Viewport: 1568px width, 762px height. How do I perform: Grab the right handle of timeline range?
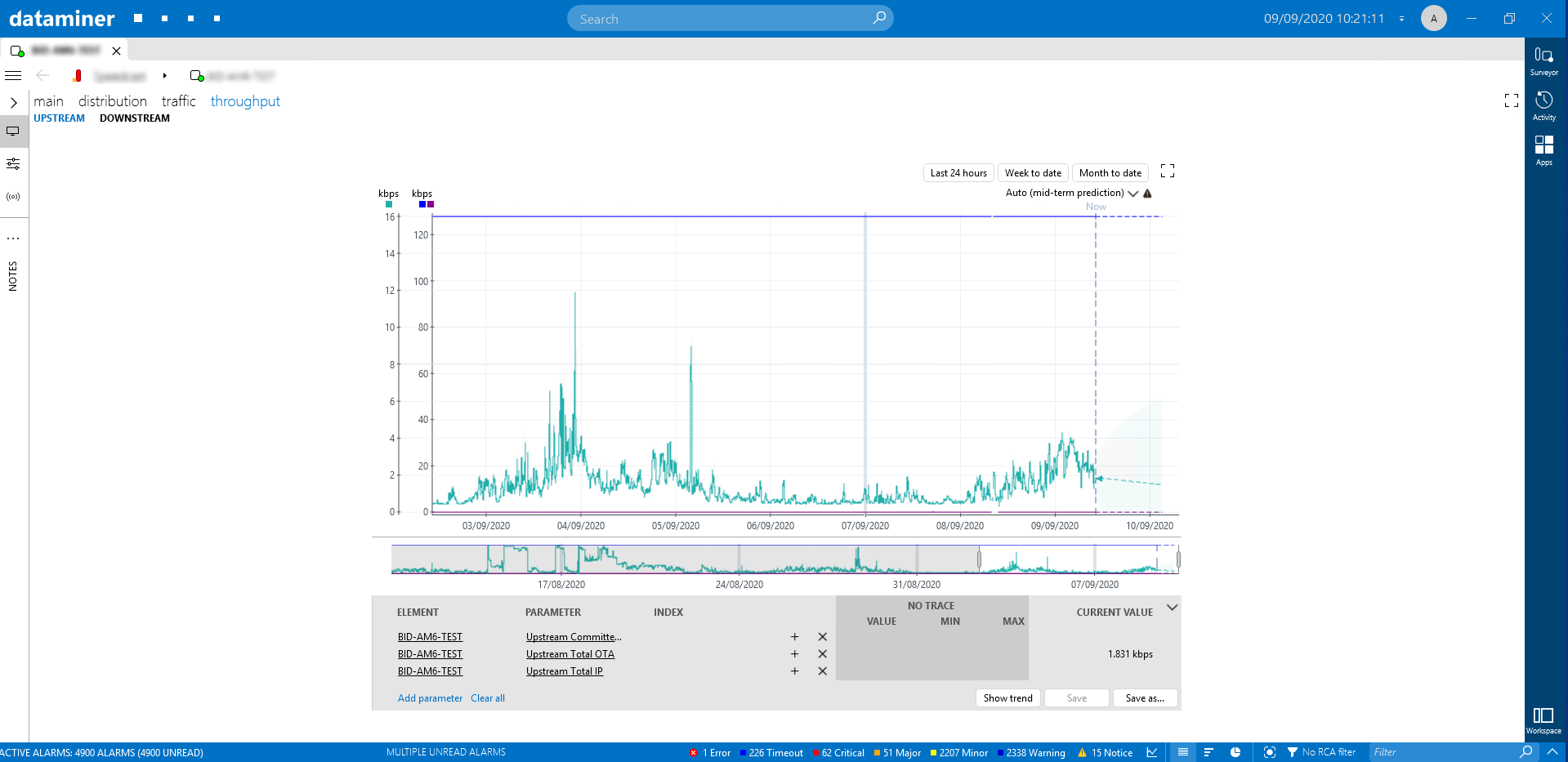click(1178, 559)
